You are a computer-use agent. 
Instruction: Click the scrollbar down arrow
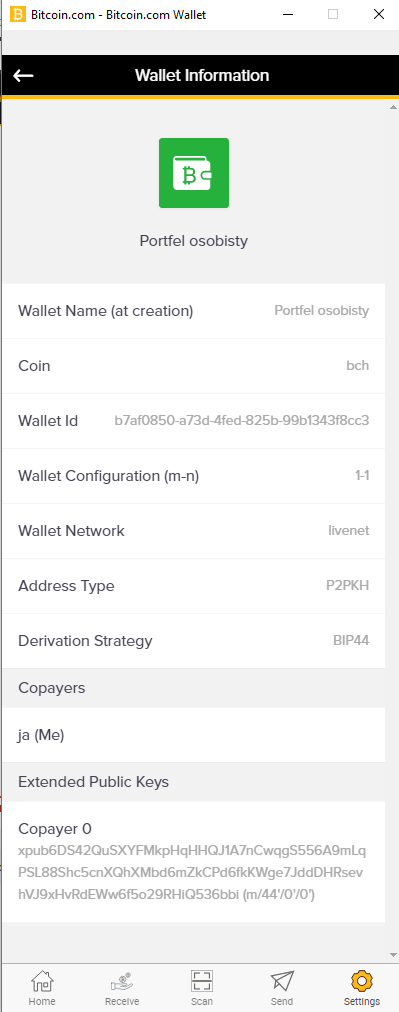click(393, 955)
